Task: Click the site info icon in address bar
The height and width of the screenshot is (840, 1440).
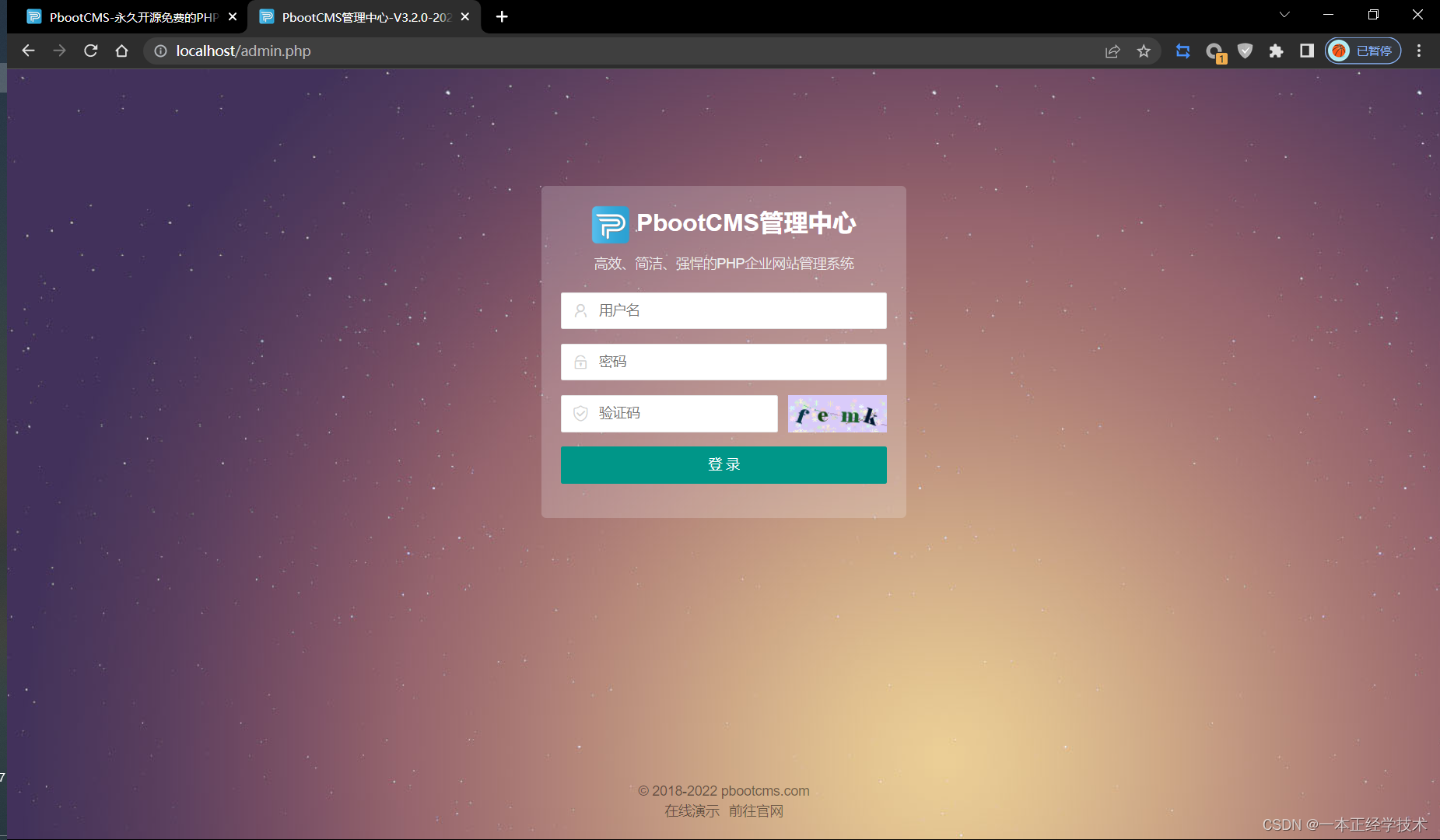Action: (x=160, y=51)
